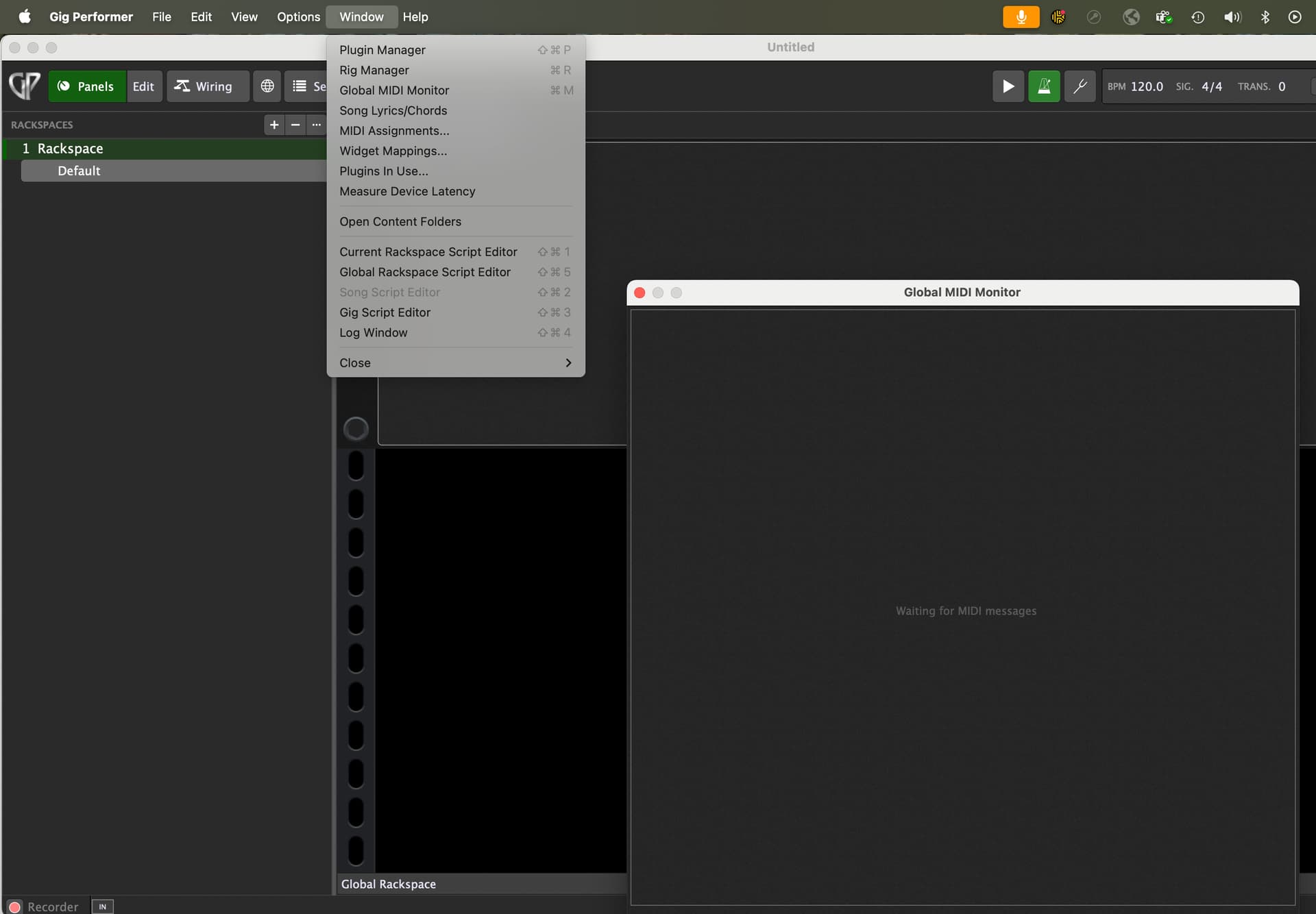Click the play button in the toolbar
Image resolution: width=1316 pixels, height=914 pixels.
tap(1008, 86)
